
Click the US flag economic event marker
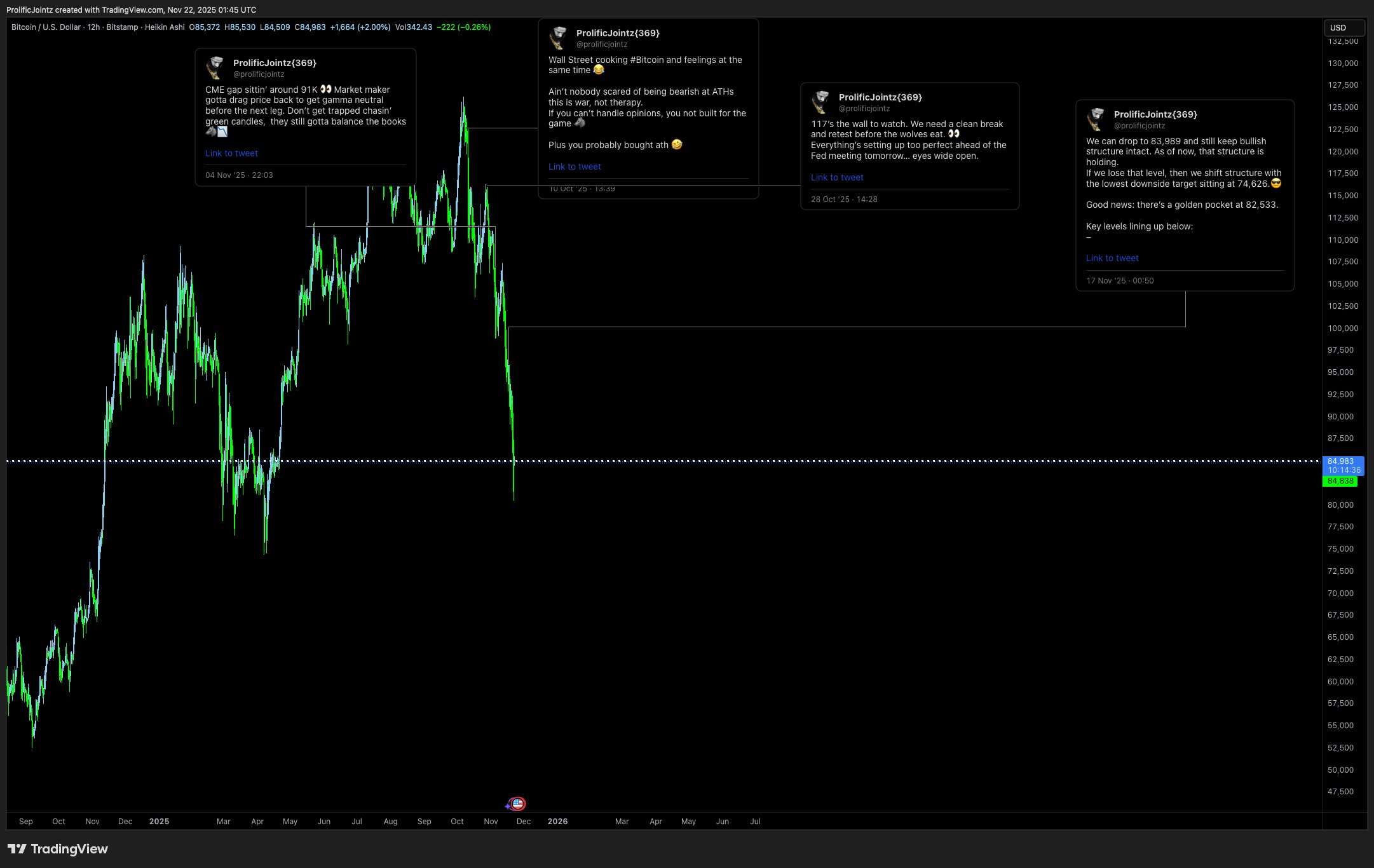pos(518,804)
